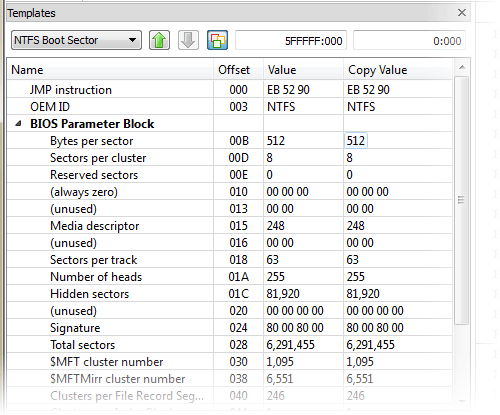Select the Signature row
Viewport: 500px width, 415px height.
click(230, 328)
